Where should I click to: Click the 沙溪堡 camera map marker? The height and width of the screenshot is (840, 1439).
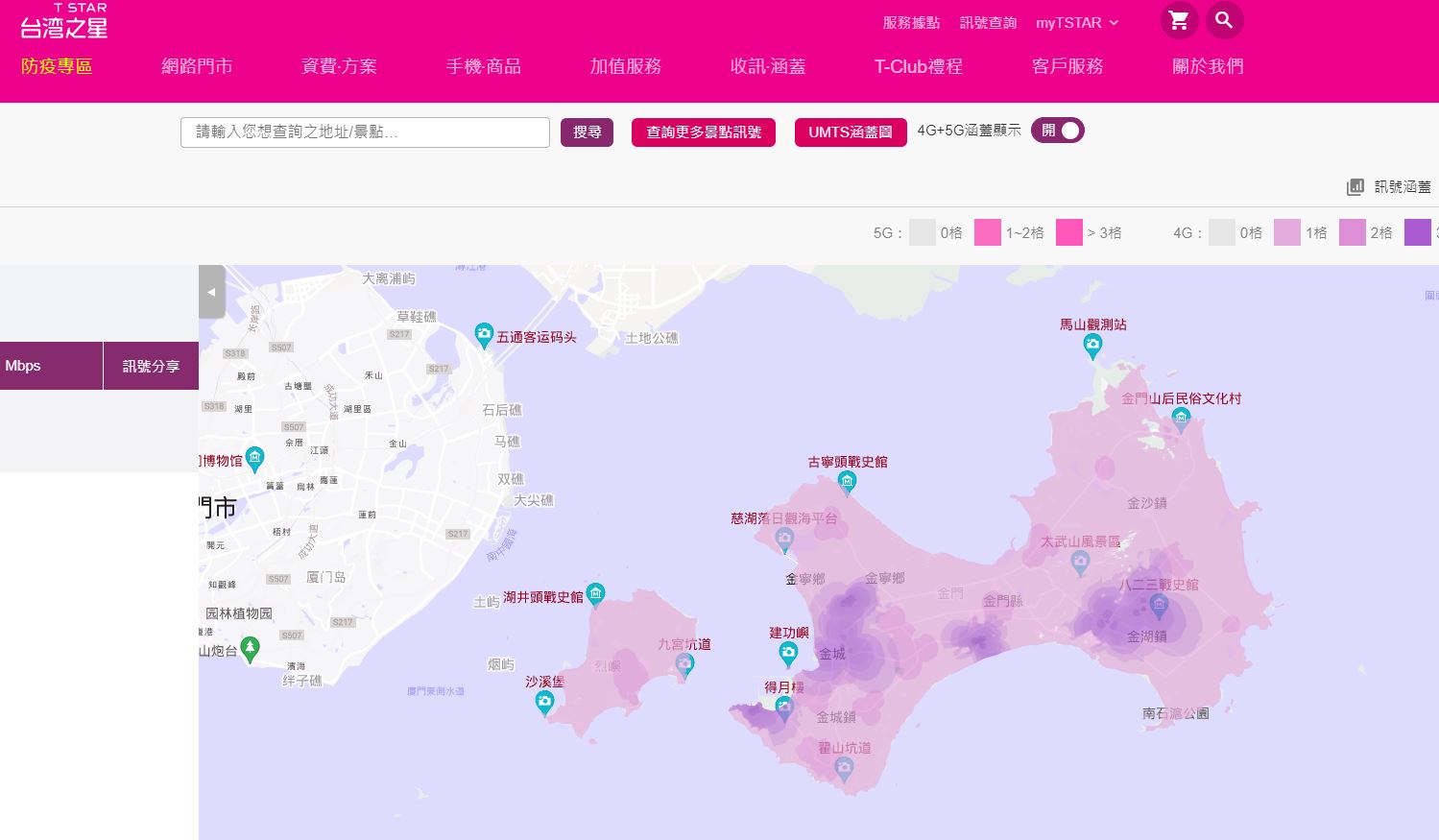coord(544,703)
